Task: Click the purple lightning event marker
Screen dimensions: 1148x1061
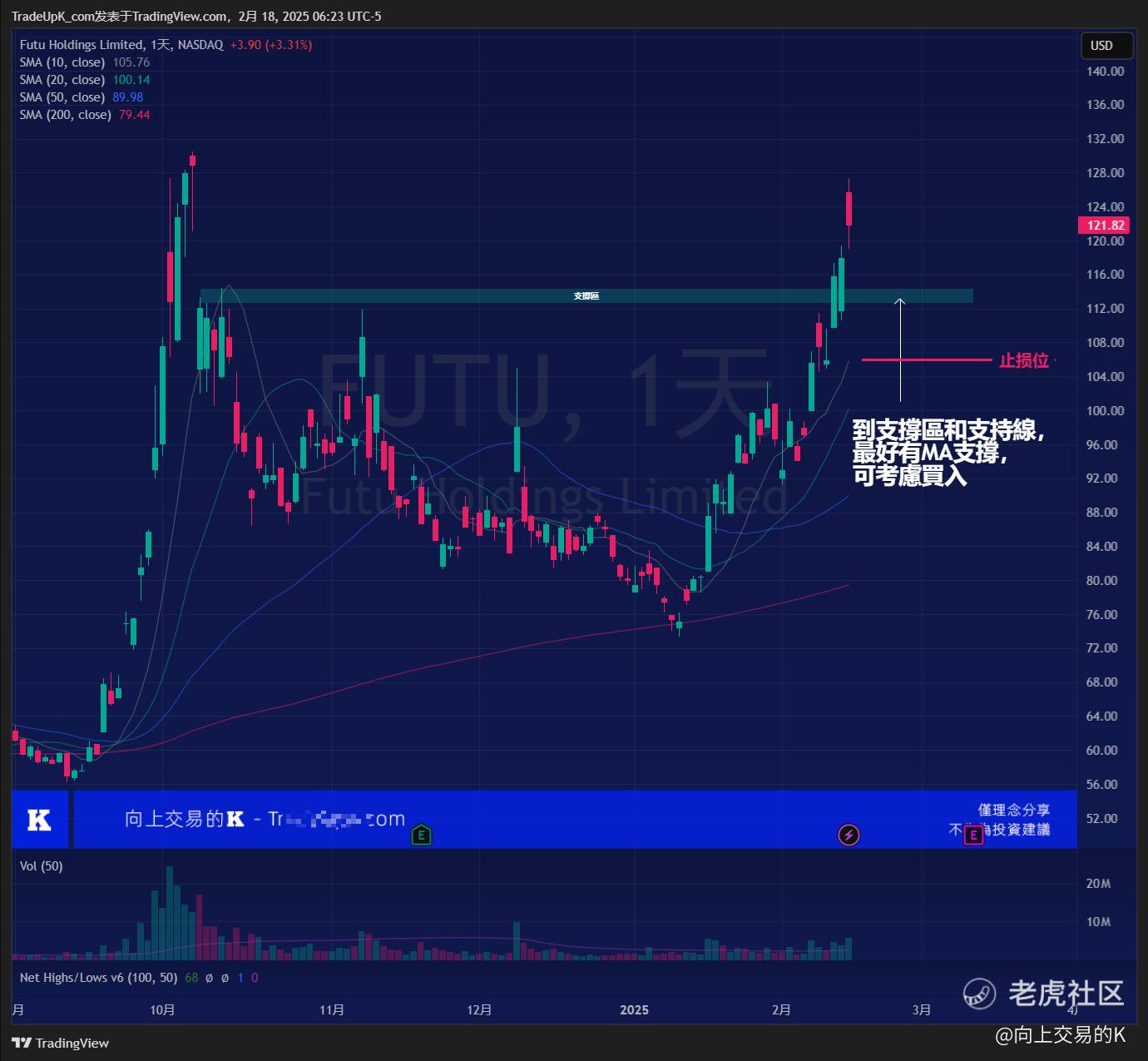Action: click(x=849, y=835)
